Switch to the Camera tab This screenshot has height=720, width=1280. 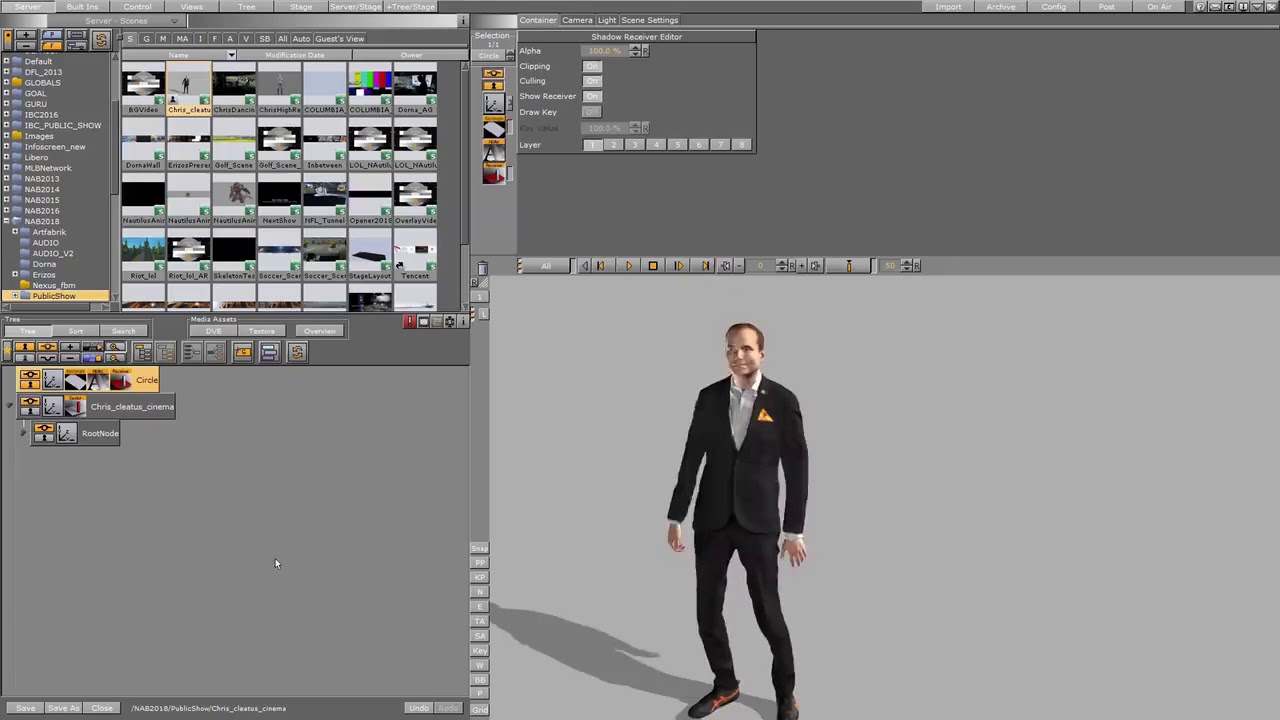tap(576, 20)
